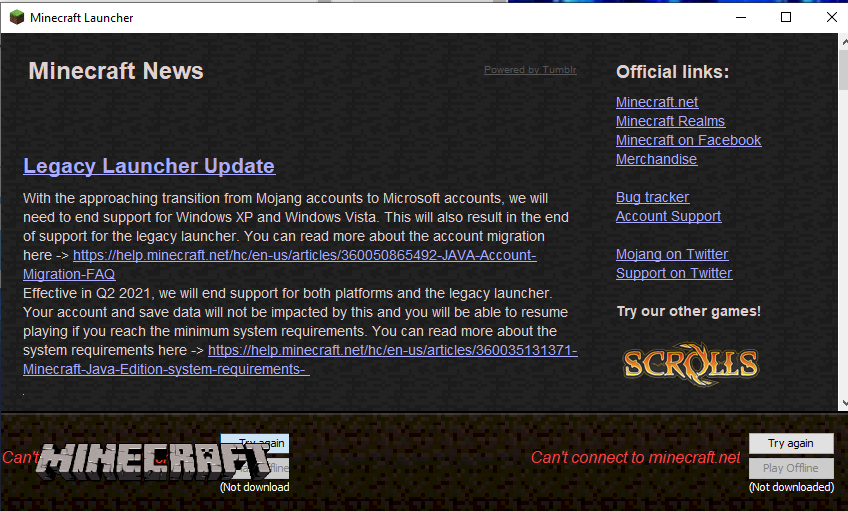Screen dimensions: 848x511
Task: Click the Minecraft grass block title icon
Action: point(17,17)
